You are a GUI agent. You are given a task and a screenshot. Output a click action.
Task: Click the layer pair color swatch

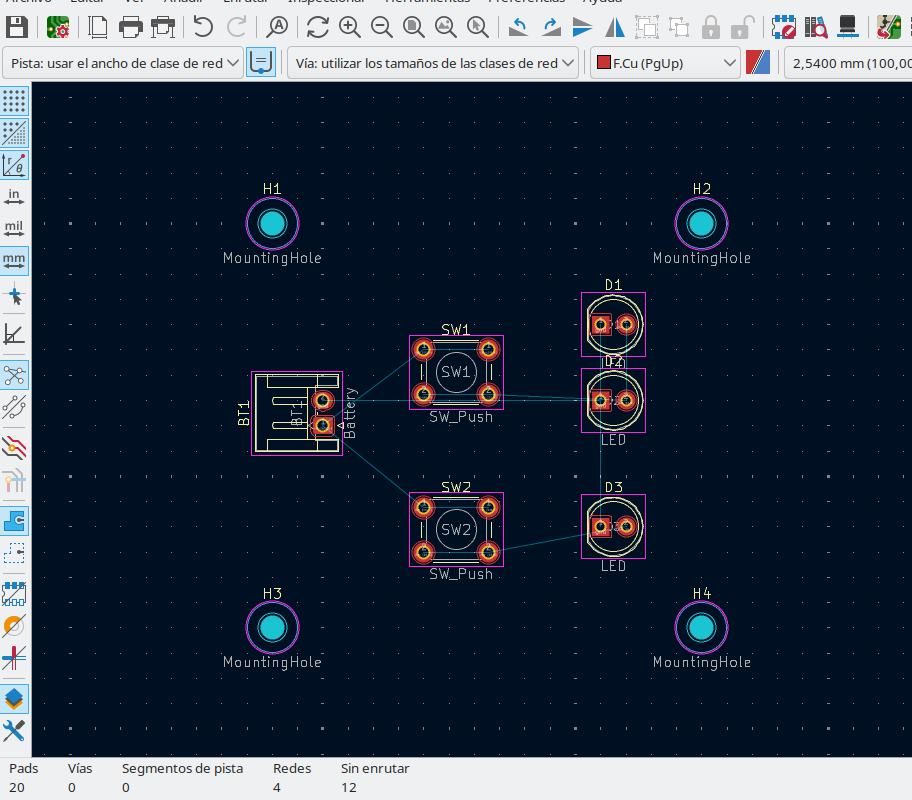click(759, 63)
